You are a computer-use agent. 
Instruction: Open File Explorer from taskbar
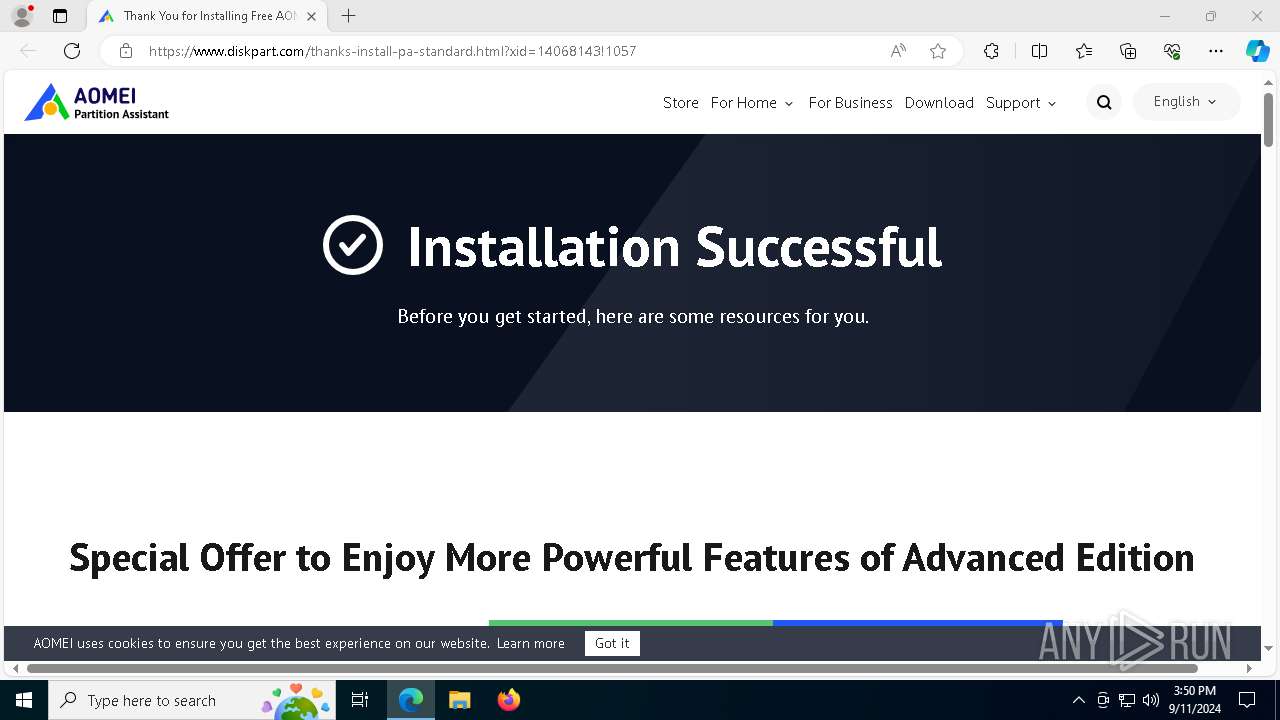tap(459, 700)
